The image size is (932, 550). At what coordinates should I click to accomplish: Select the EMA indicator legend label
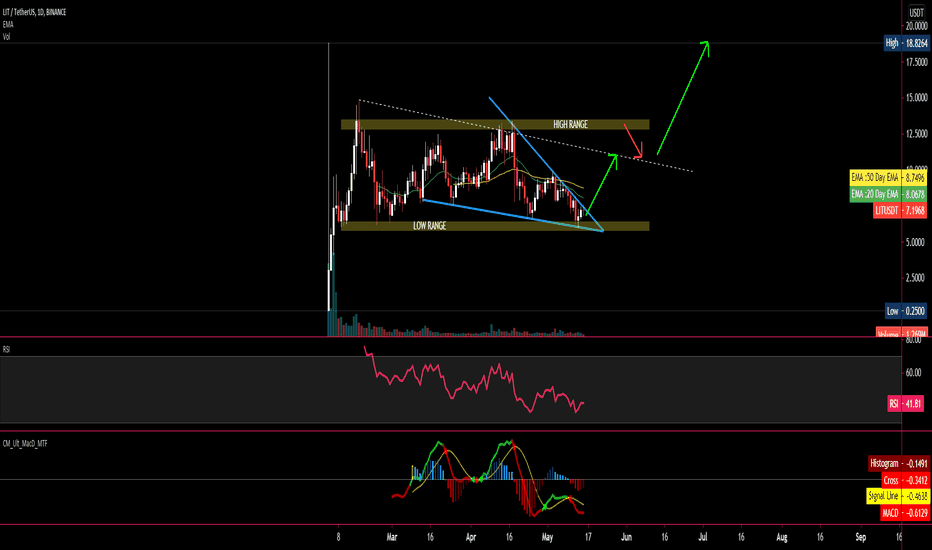pyautogui.click(x=8, y=24)
